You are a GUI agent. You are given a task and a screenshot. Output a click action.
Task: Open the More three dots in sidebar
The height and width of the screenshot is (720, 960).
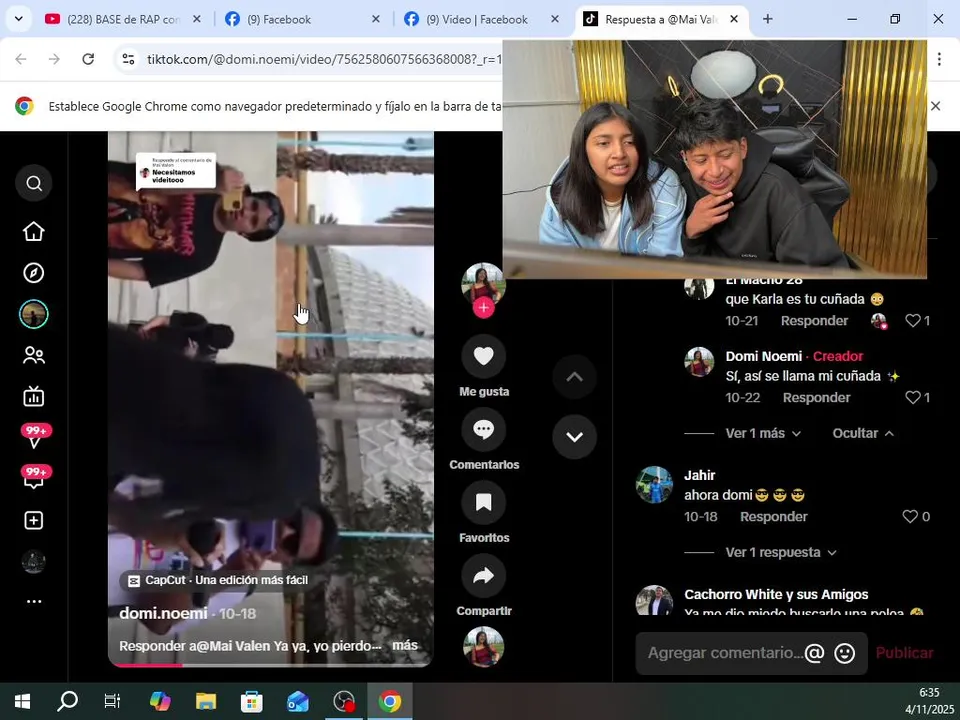(34, 602)
